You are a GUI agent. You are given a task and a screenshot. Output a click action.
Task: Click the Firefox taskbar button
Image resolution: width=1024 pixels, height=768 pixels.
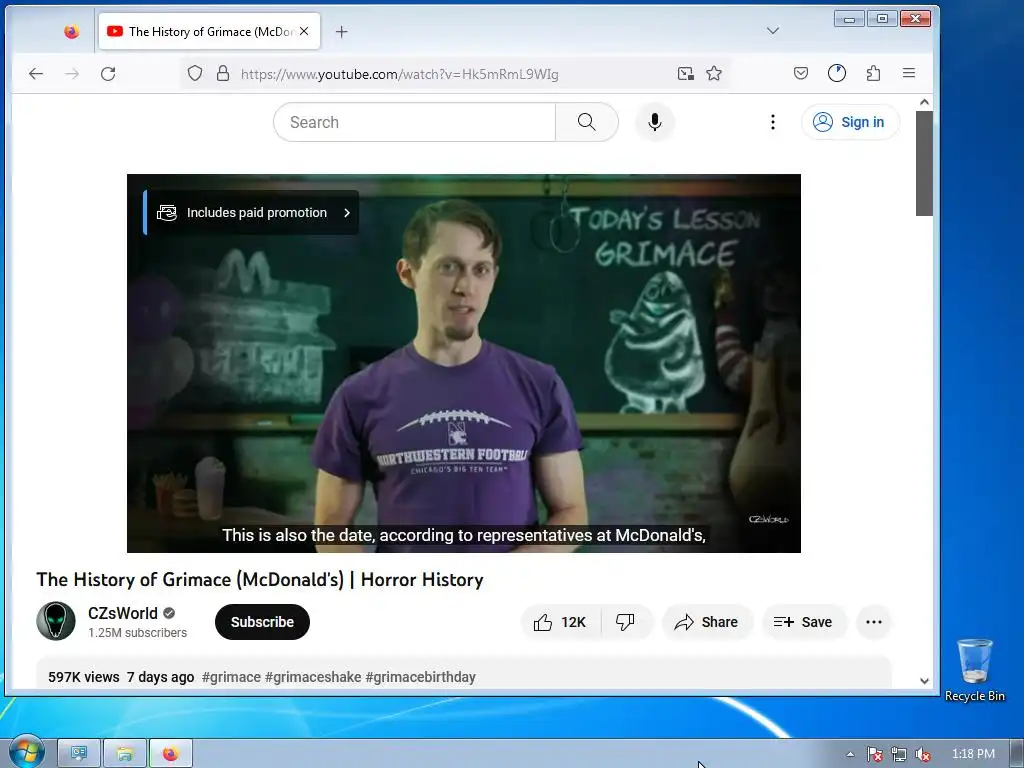click(171, 754)
